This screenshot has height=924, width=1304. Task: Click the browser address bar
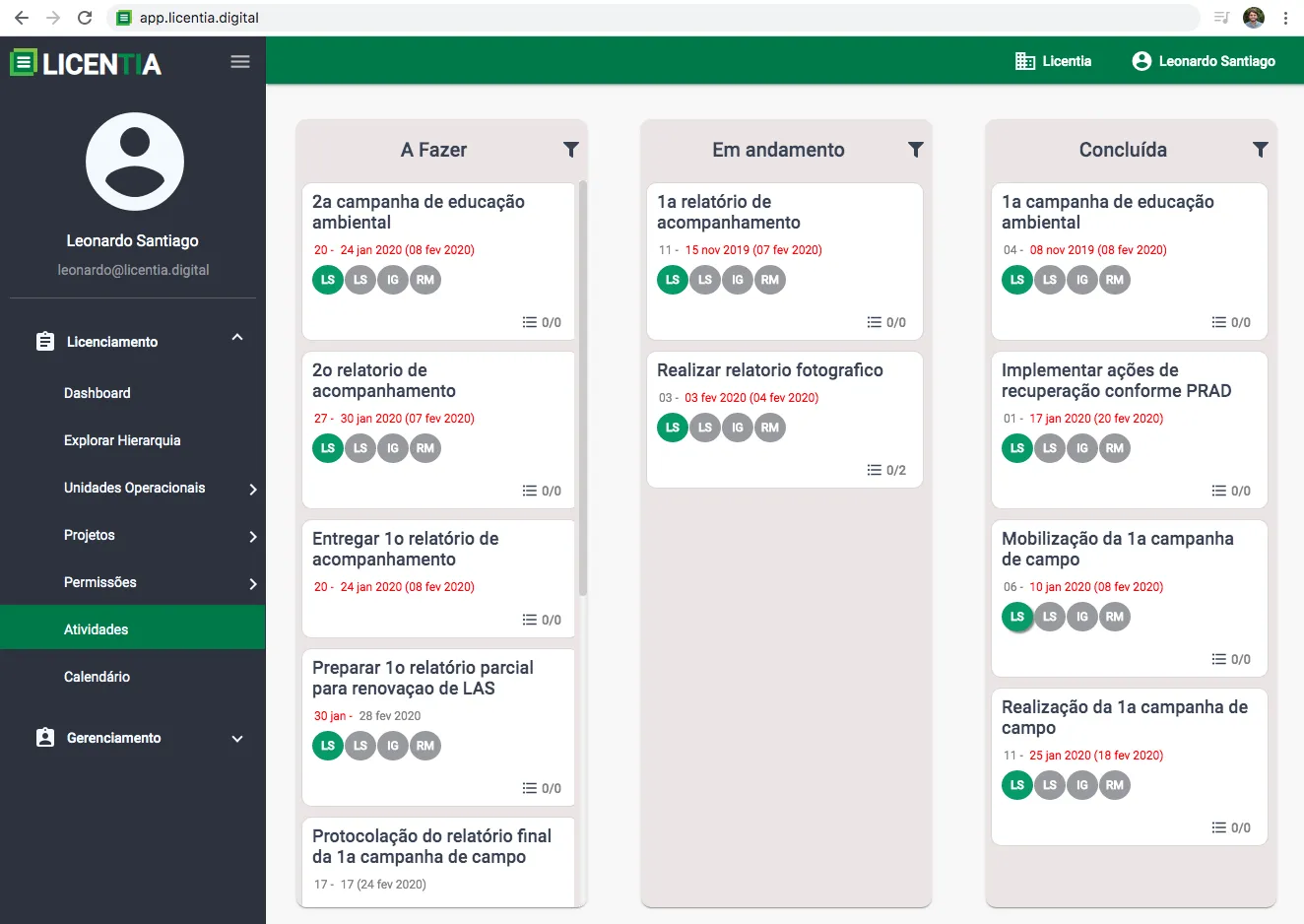(x=653, y=18)
